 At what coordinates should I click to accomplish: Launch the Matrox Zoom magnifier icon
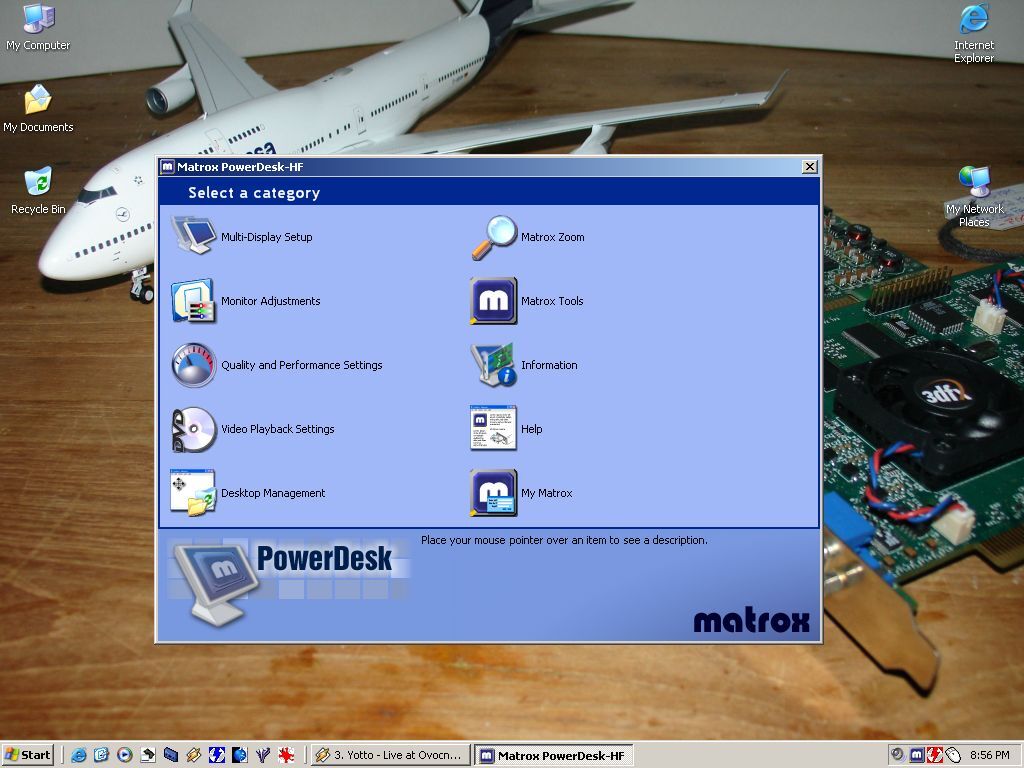494,236
